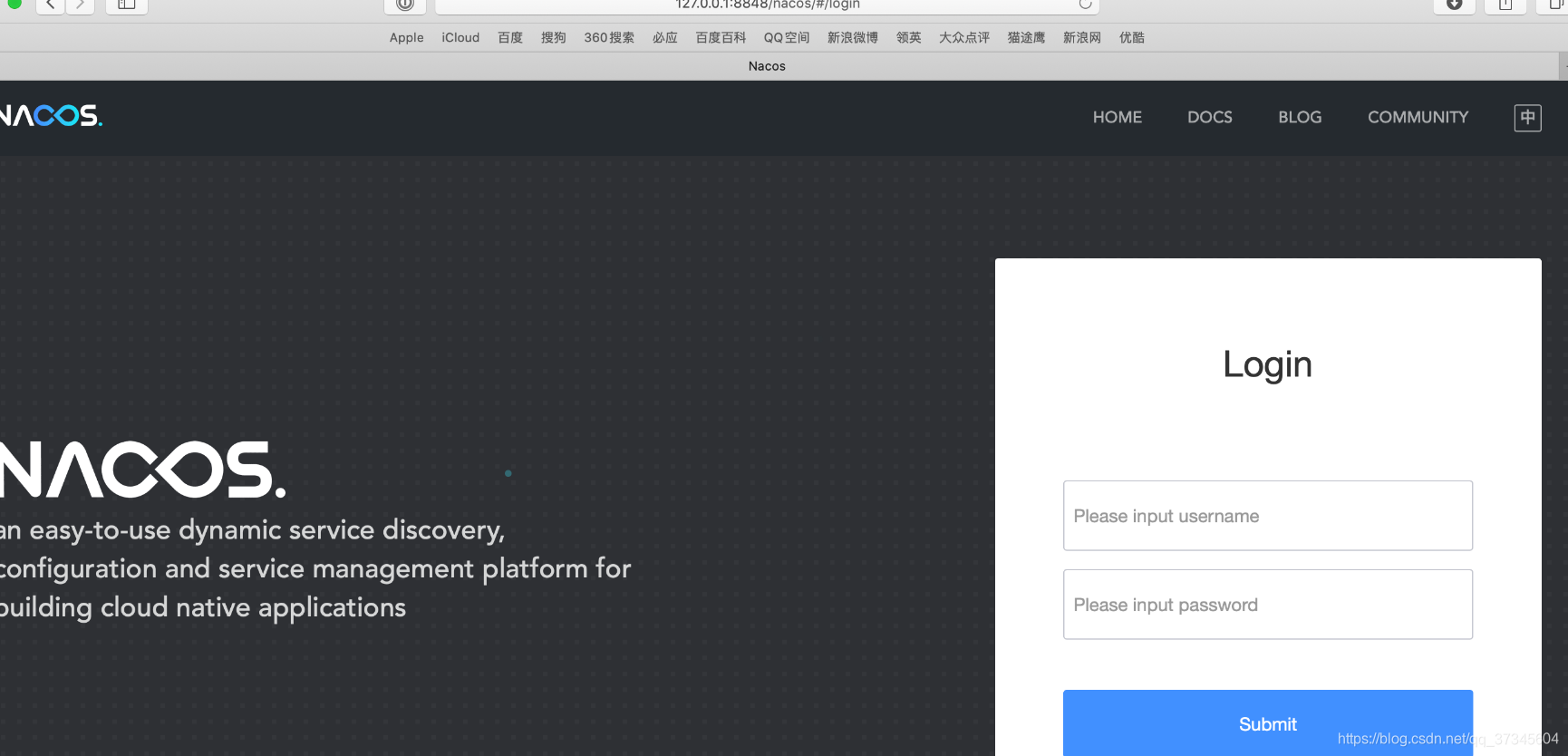Click the Safari back navigation arrow

(50, 5)
